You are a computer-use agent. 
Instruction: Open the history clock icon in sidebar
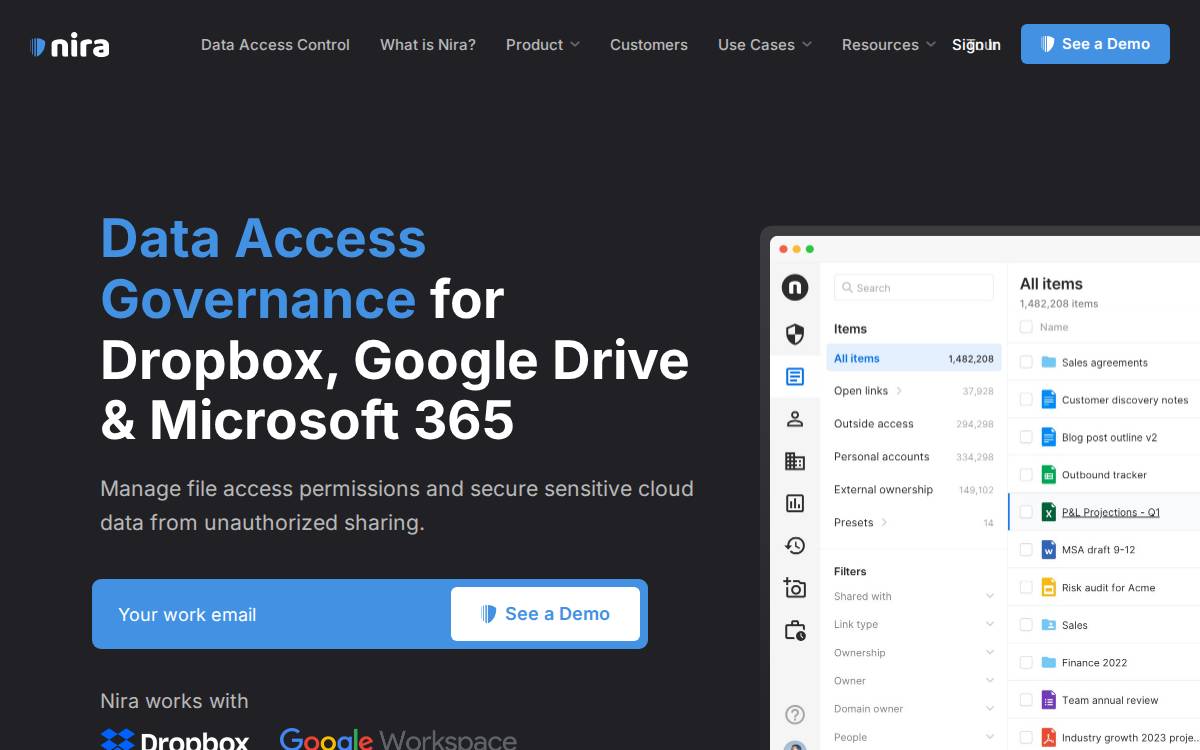pyautogui.click(x=795, y=545)
